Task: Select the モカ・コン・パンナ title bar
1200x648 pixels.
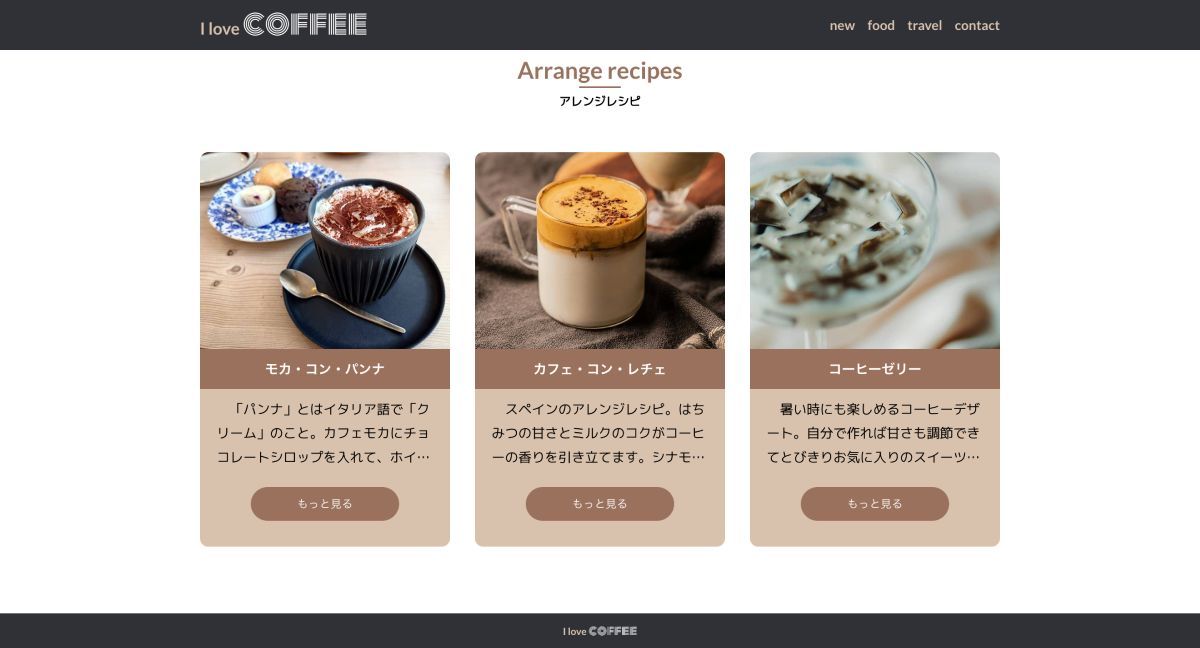Action: (x=325, y=369)
